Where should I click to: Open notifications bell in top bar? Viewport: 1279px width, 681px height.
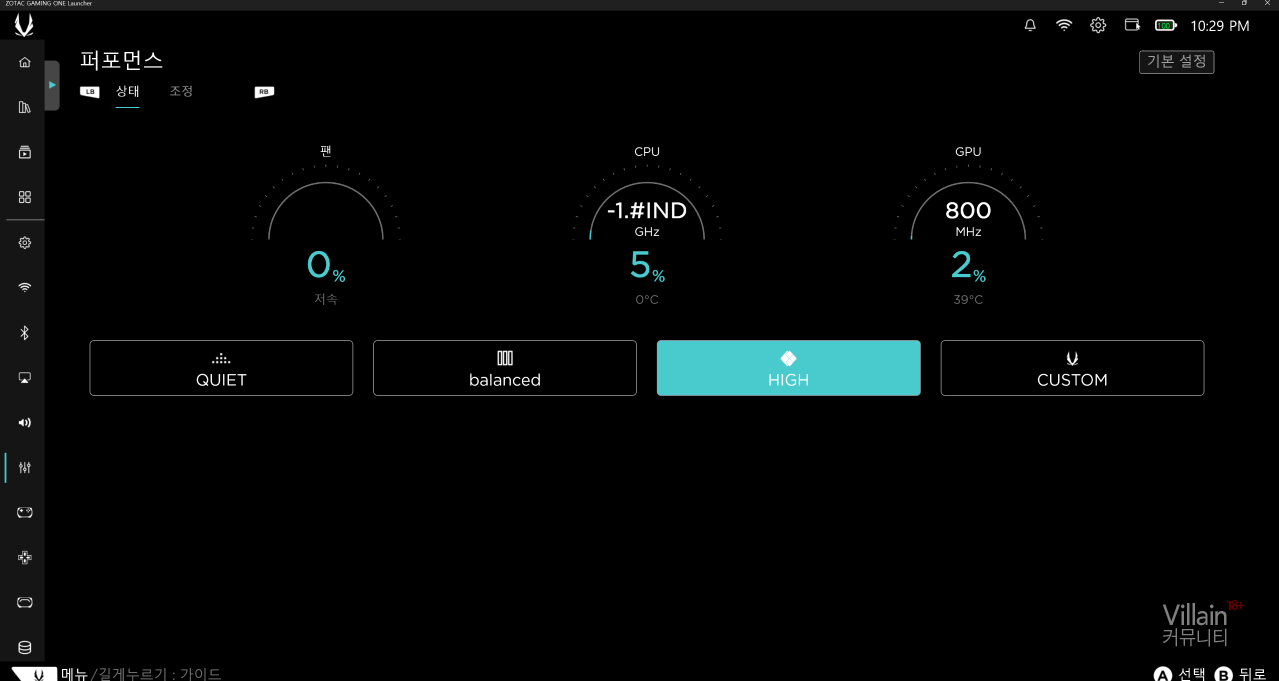click(1030, 25)
